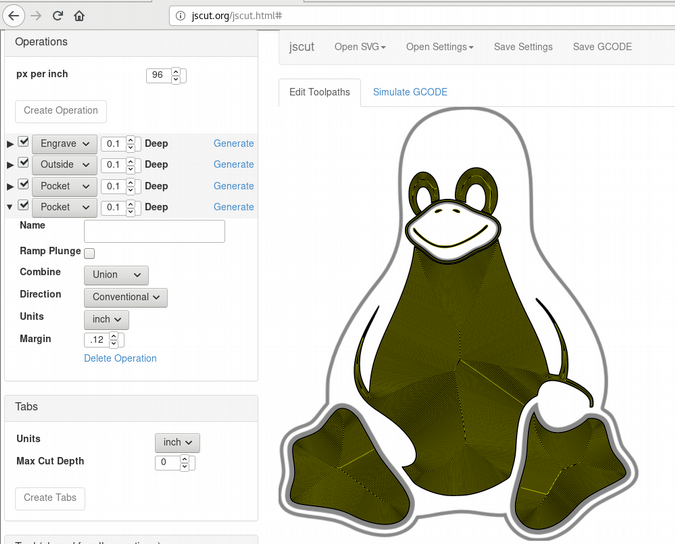
Task: Open the first Pocket operation type dropdown
Action: (65, 186)
